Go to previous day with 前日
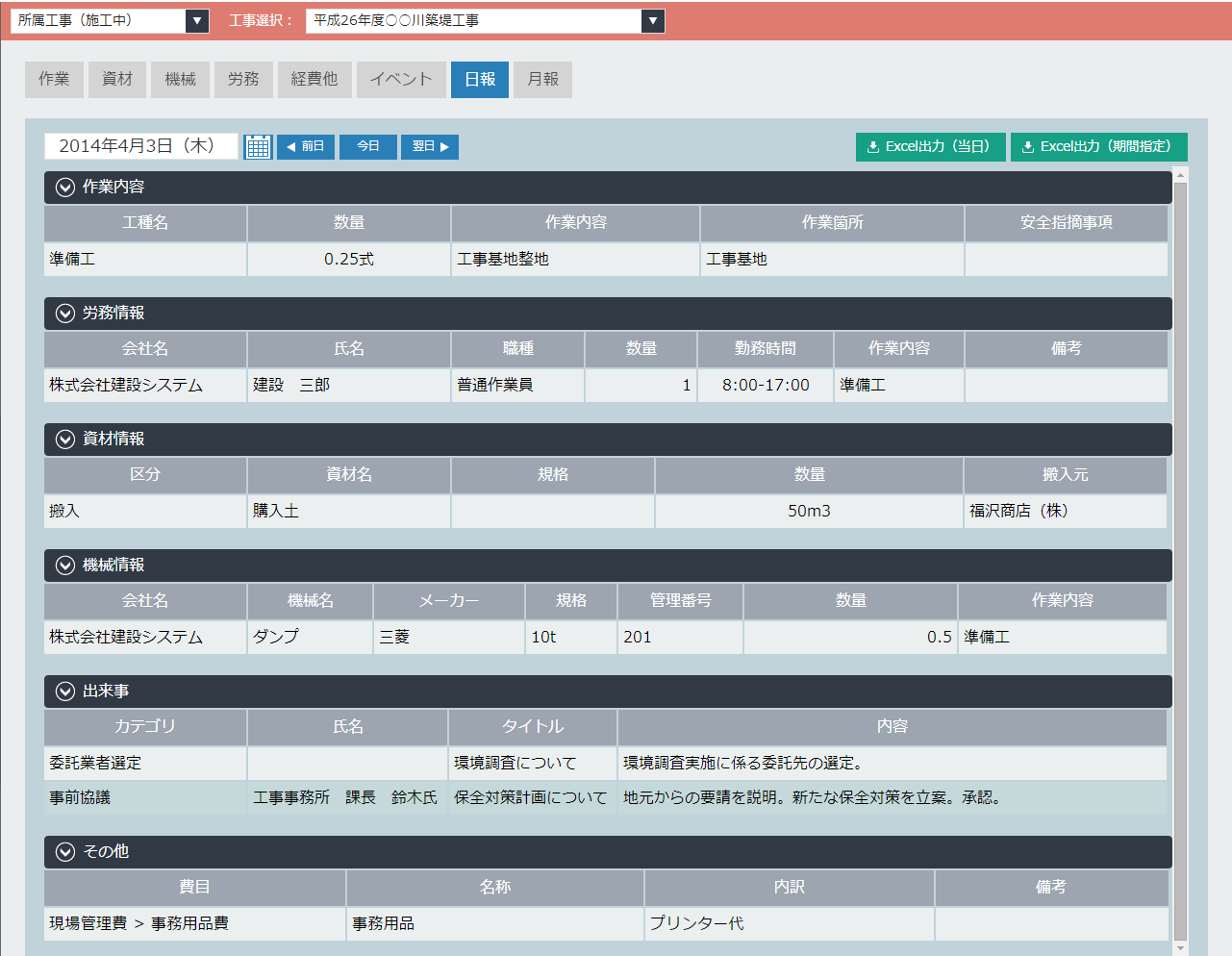1232x956 pixels. click(x=306, y=146)
